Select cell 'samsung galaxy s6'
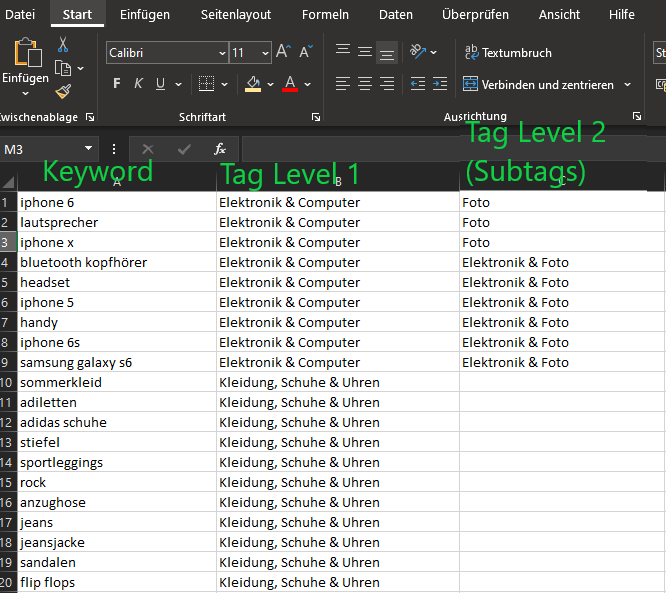Image resolution: width=666 pixels, height=593 pixels. click(117, 362)
